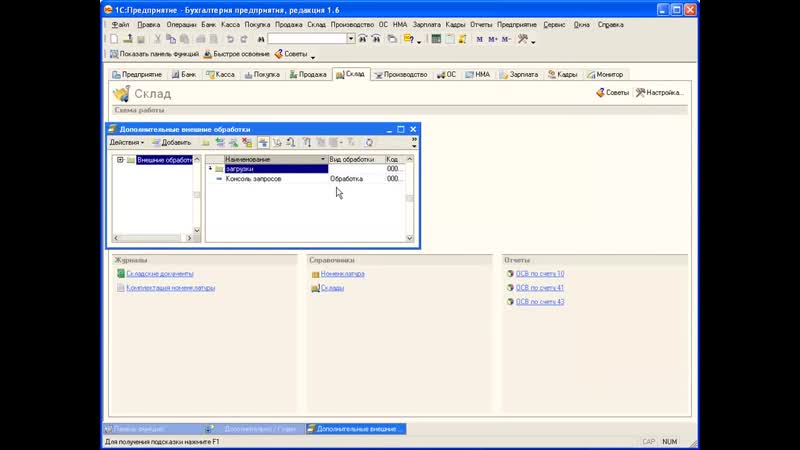Click Быстрое освоение toolbar button
The image size is (800, 450).
click(x=237, y=54)
